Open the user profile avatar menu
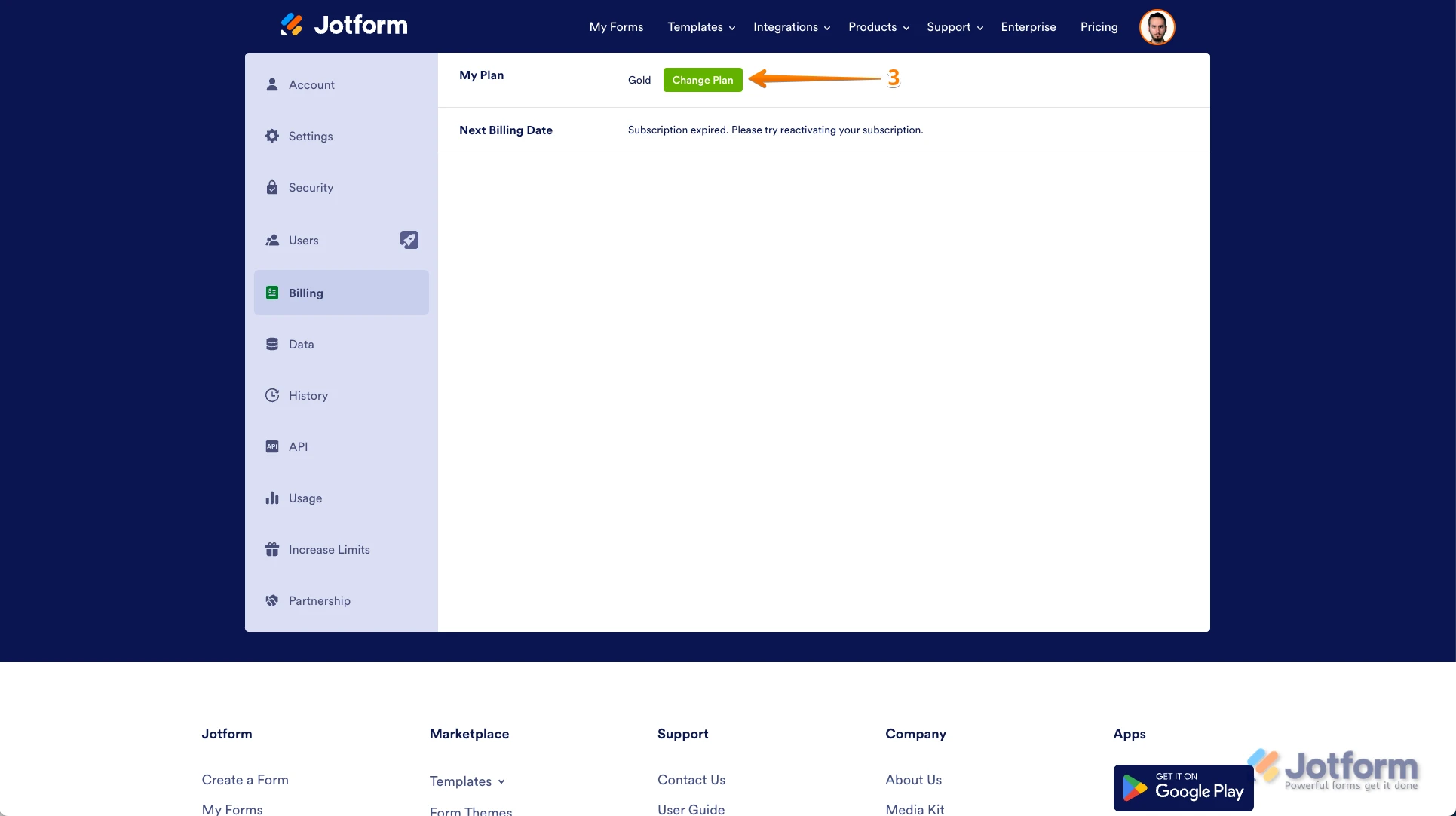Image resolution: width=1456 pixels, height=816 pixels. pos(1157,27)
